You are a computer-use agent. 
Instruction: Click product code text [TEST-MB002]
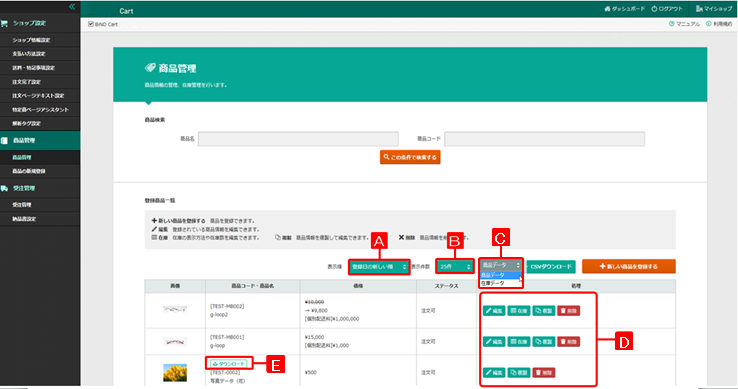[x=227, y=306]
